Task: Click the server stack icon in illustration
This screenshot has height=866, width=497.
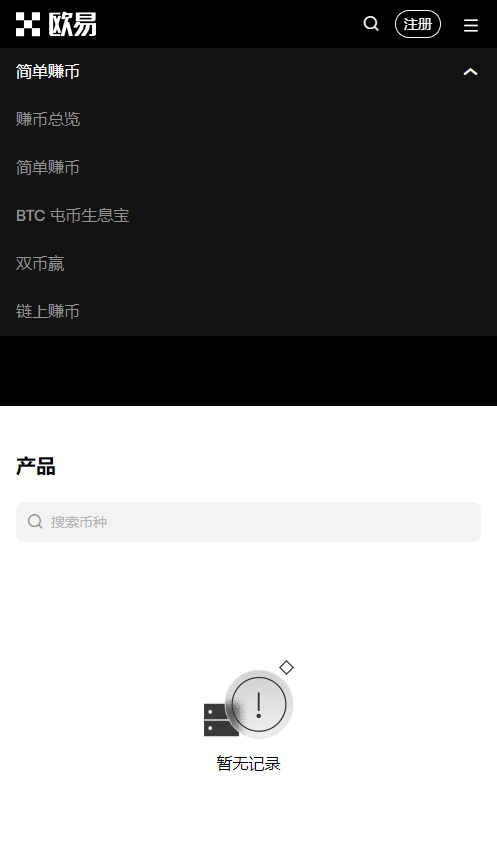Action: (x=219, y=720)
